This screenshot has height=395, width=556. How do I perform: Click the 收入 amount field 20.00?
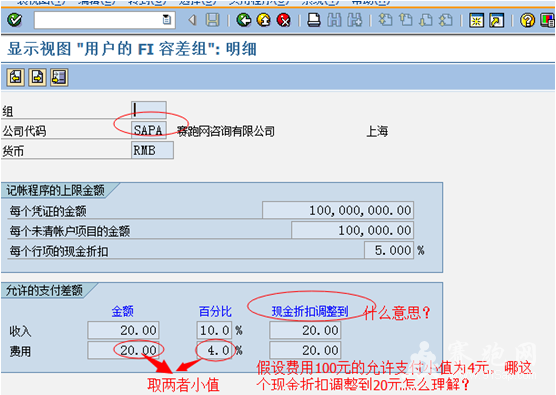coord(123,330)
